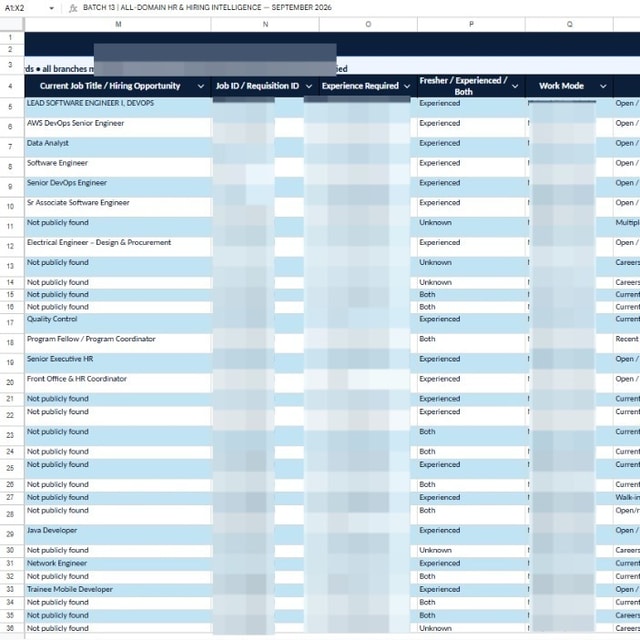The image size is (640, 640).
Task: Click Both cell in row 15
Action: click(471, 295)
